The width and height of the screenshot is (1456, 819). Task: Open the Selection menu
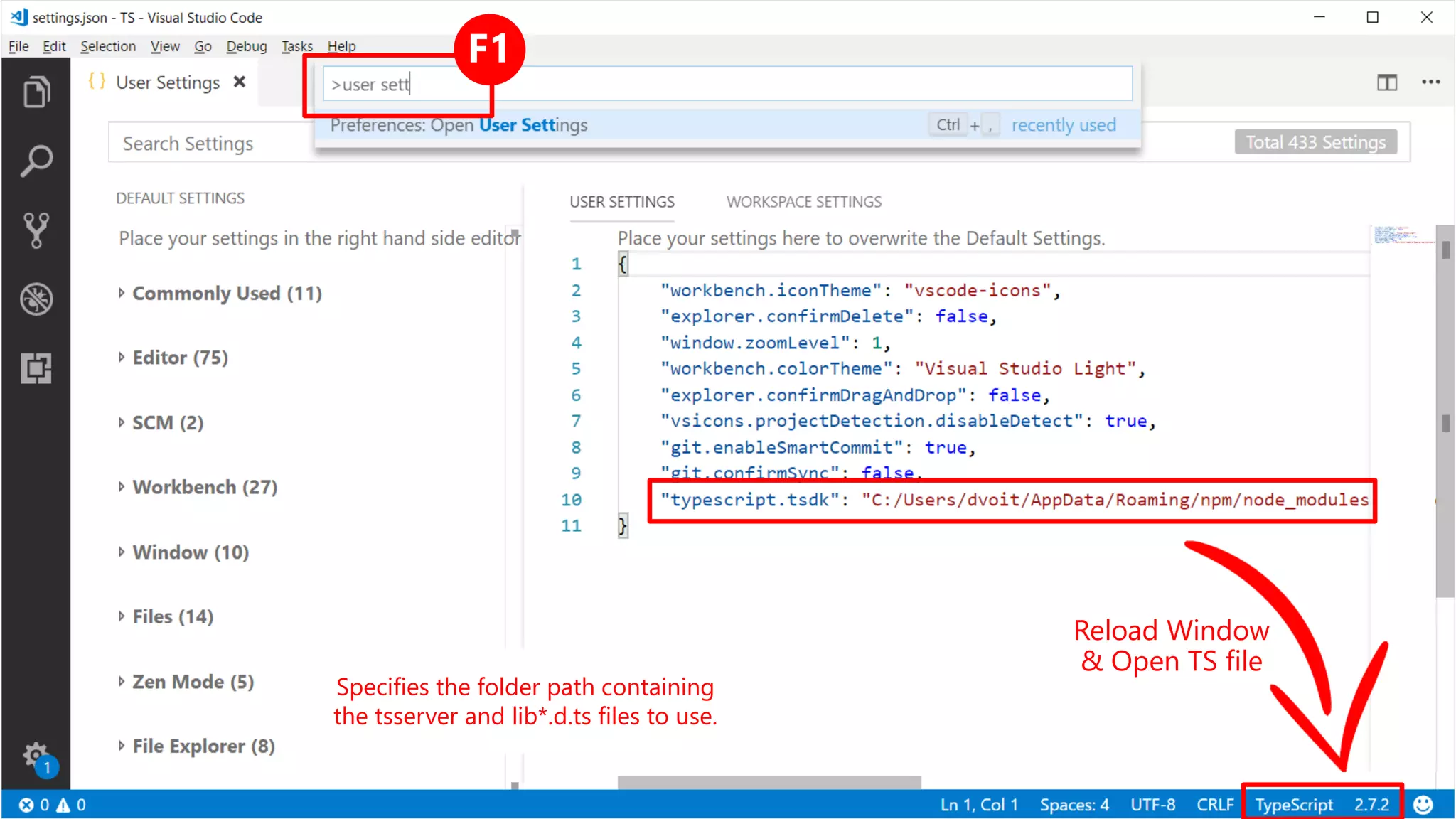click(x=108, y=46)
